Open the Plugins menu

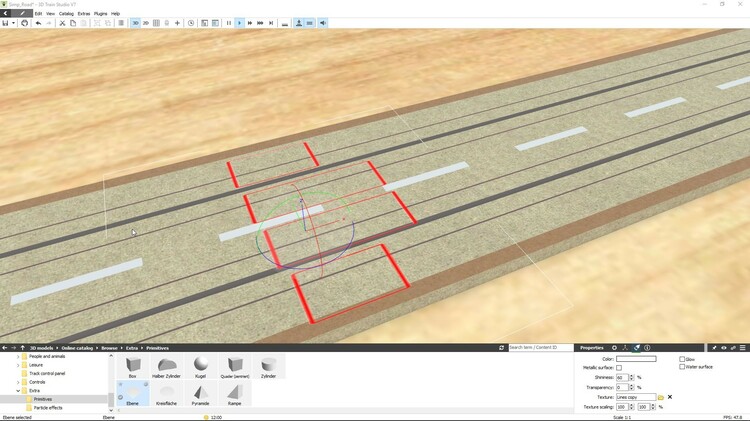click(x=100, y=14)
